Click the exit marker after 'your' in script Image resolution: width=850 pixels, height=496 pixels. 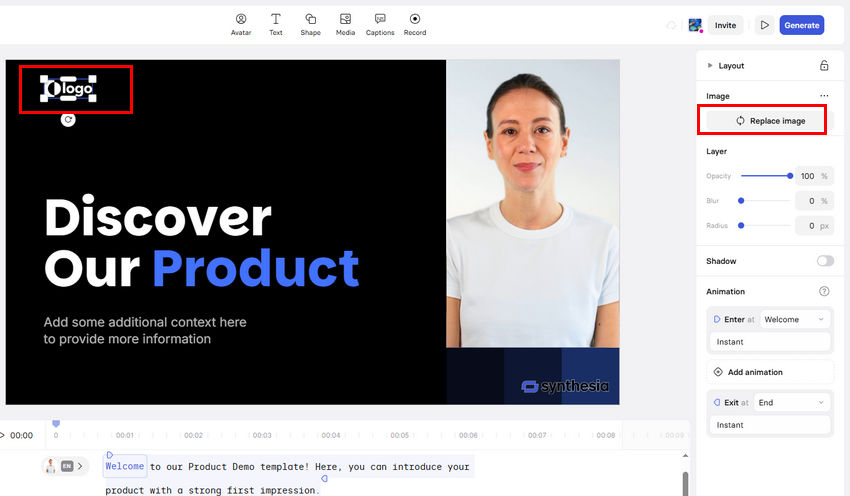click(x=324, y=479)
